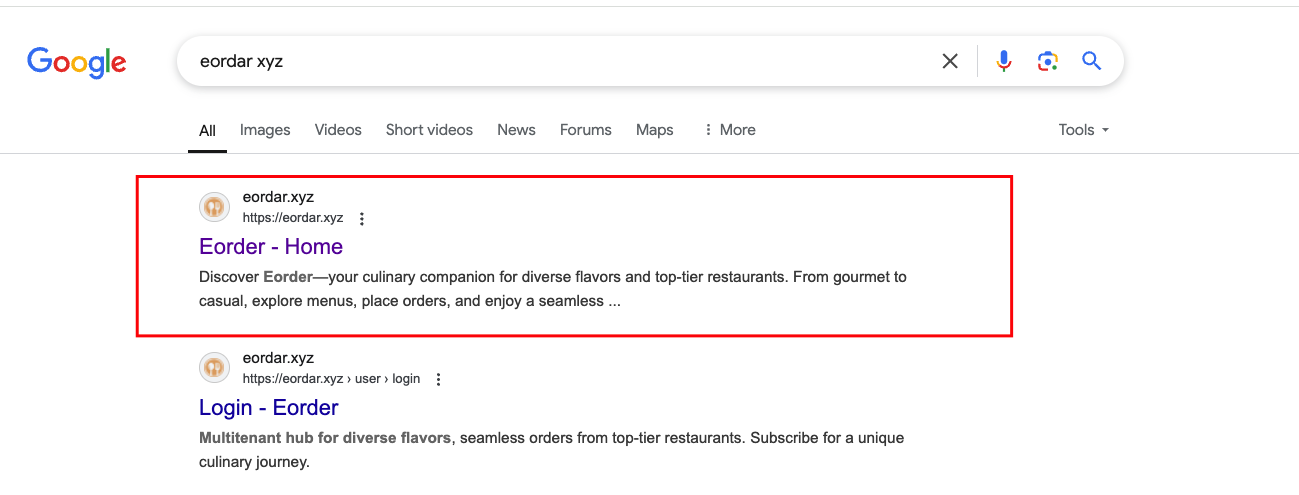Switch to the Videos tab
Image resolution: width=1299 pixels, height=495 pixels.
click(338, 130)
